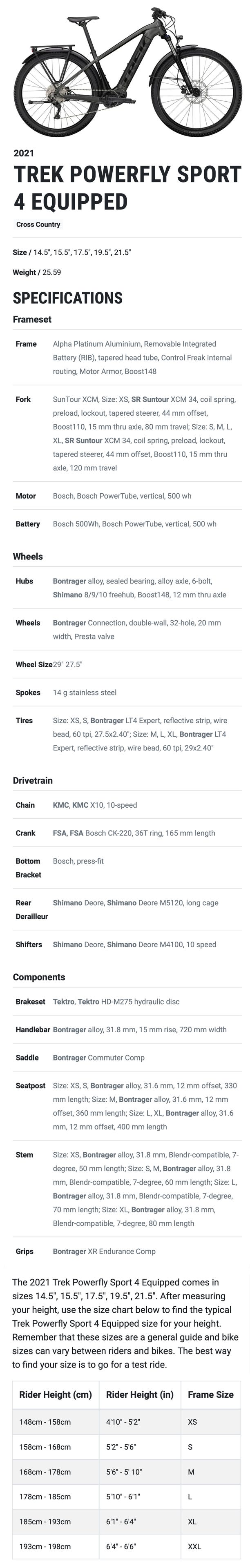The image size is (250, 1568).
Task: Open first Shimano link in Rear Derailleur row
Action: point(67,903)
